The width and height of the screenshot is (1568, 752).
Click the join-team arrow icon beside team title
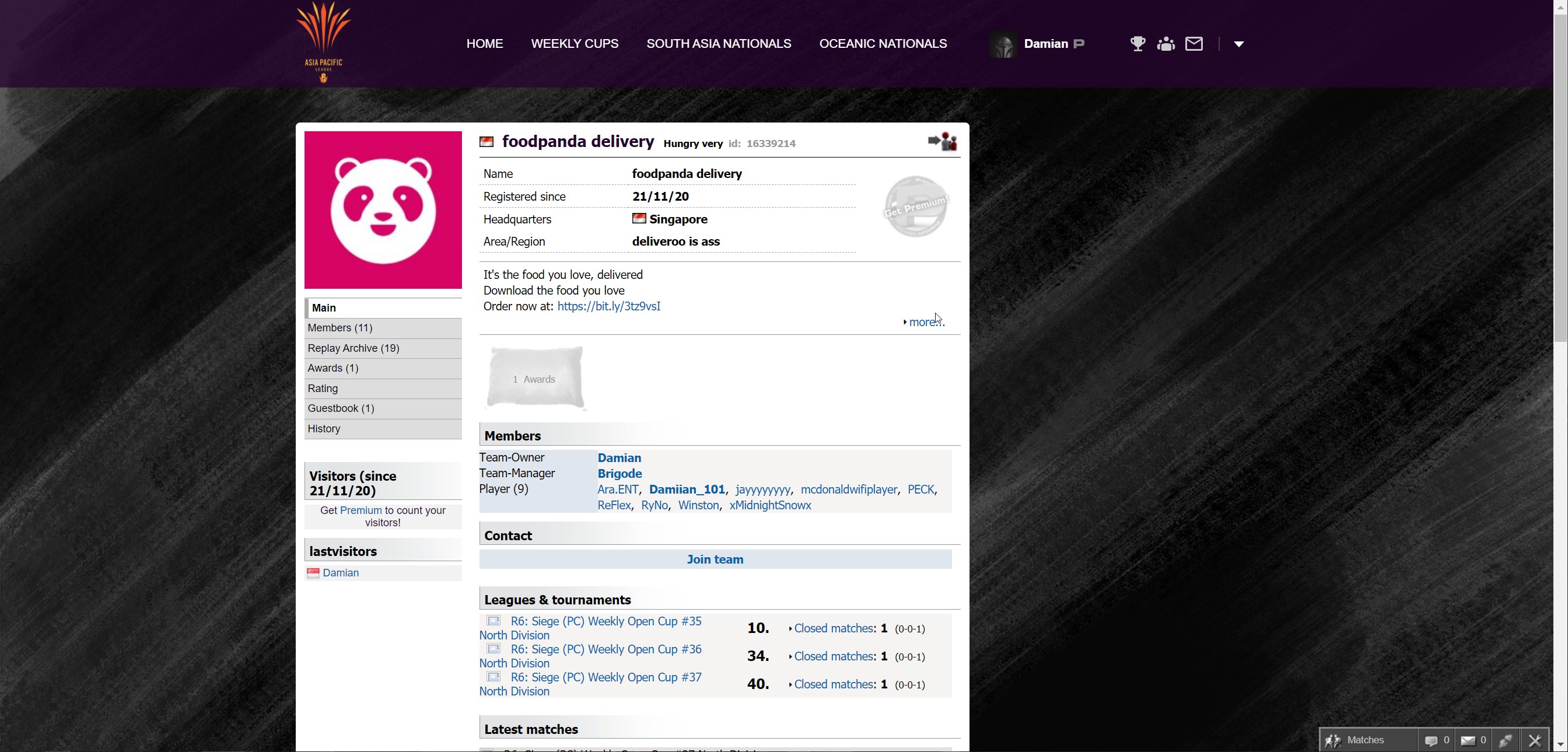pos(942,142)
